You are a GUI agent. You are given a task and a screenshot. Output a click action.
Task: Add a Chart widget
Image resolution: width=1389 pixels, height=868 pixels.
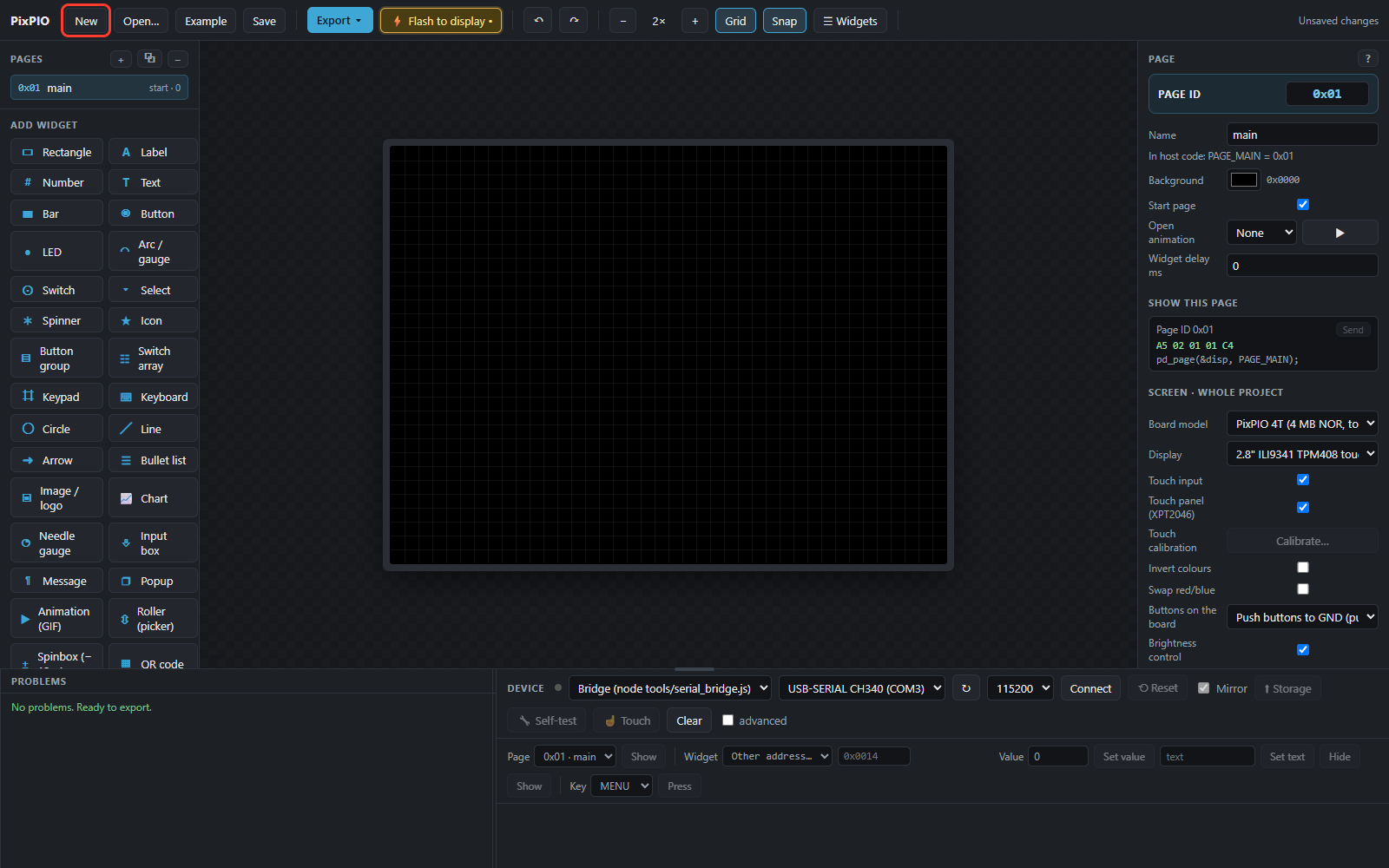coord(153,498)
